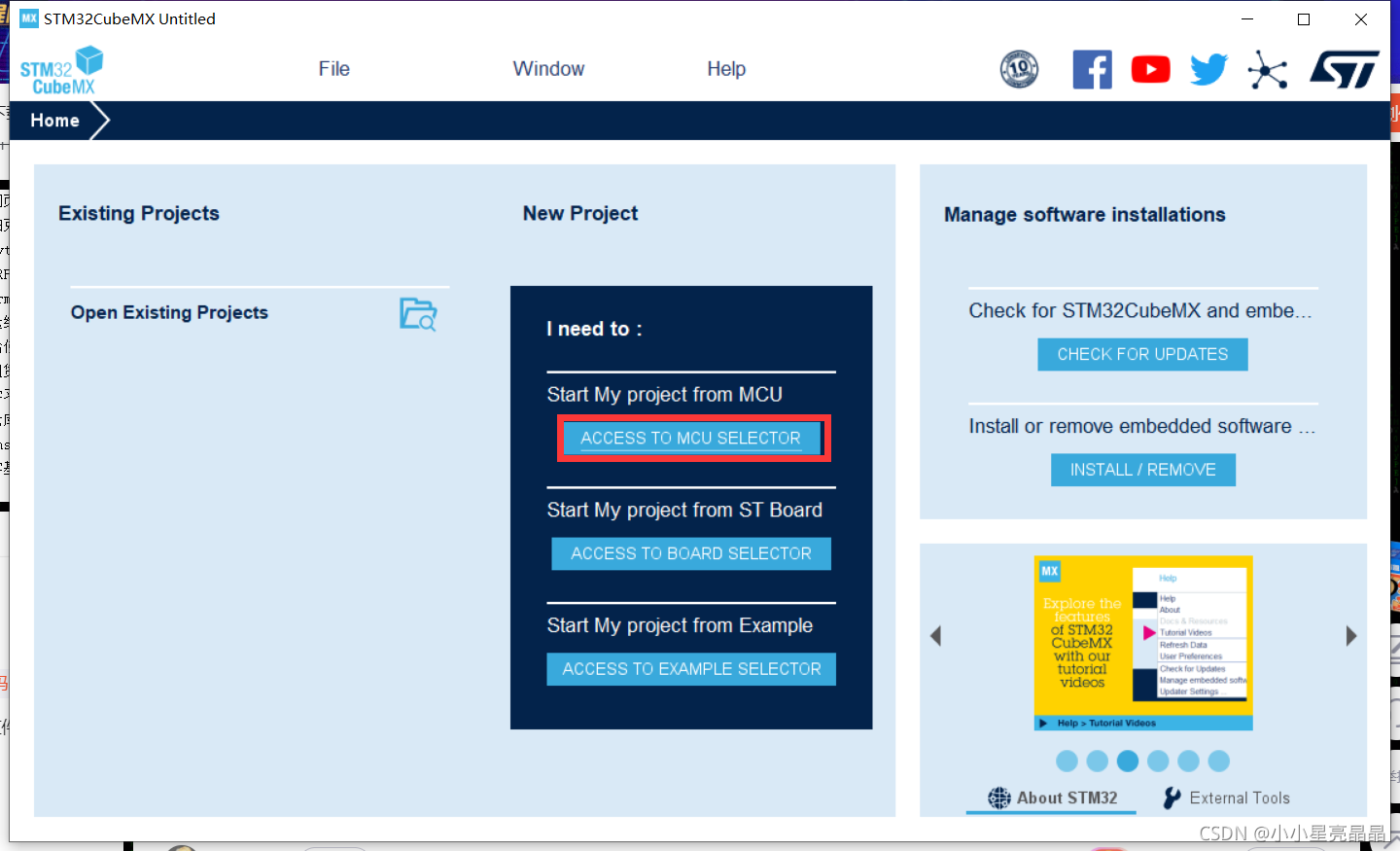Image resolution: width=1400 pixels, height=851 pixels.
Task: Click ACCESS TO BOARD SELECTOR button
Action: 691,553
